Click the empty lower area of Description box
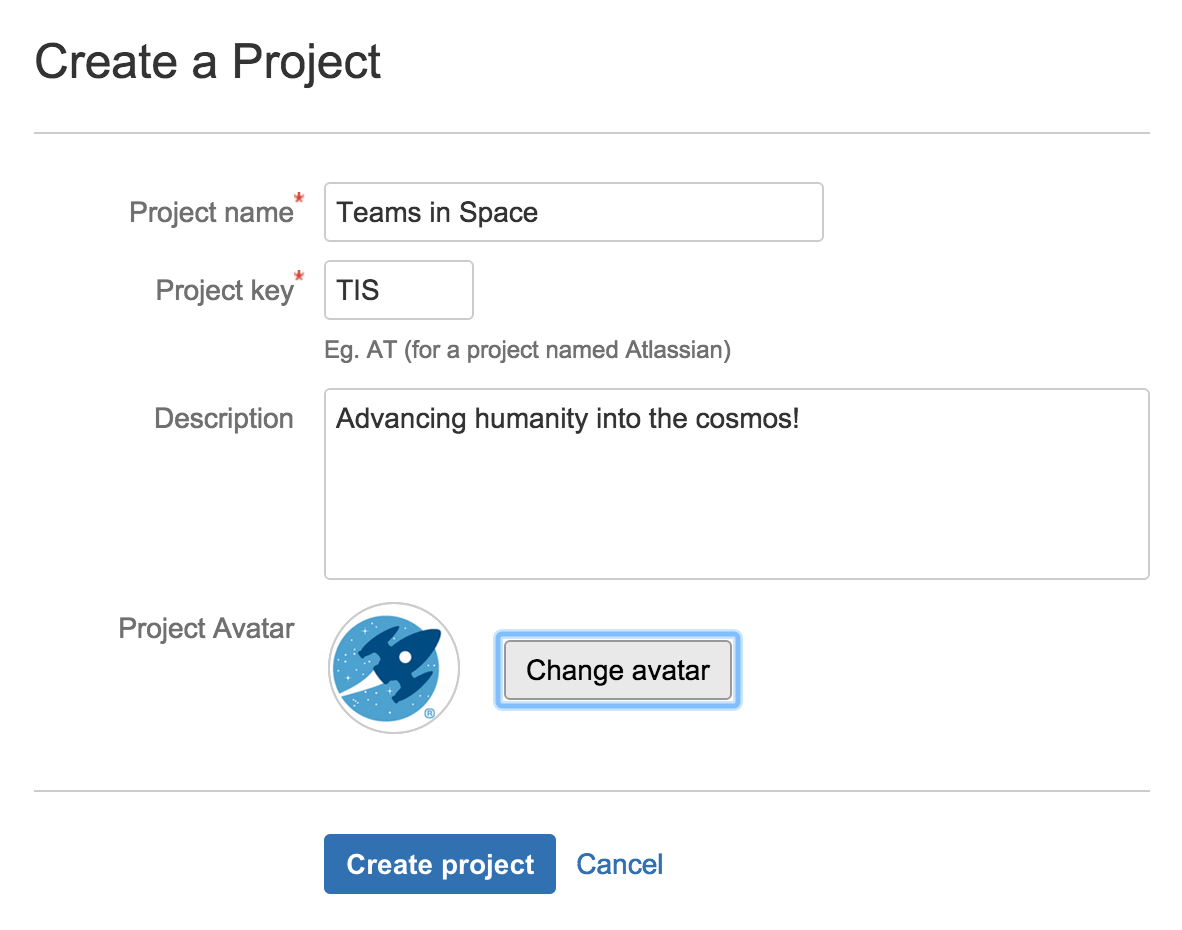1182x930 pixels. point(736,520)
